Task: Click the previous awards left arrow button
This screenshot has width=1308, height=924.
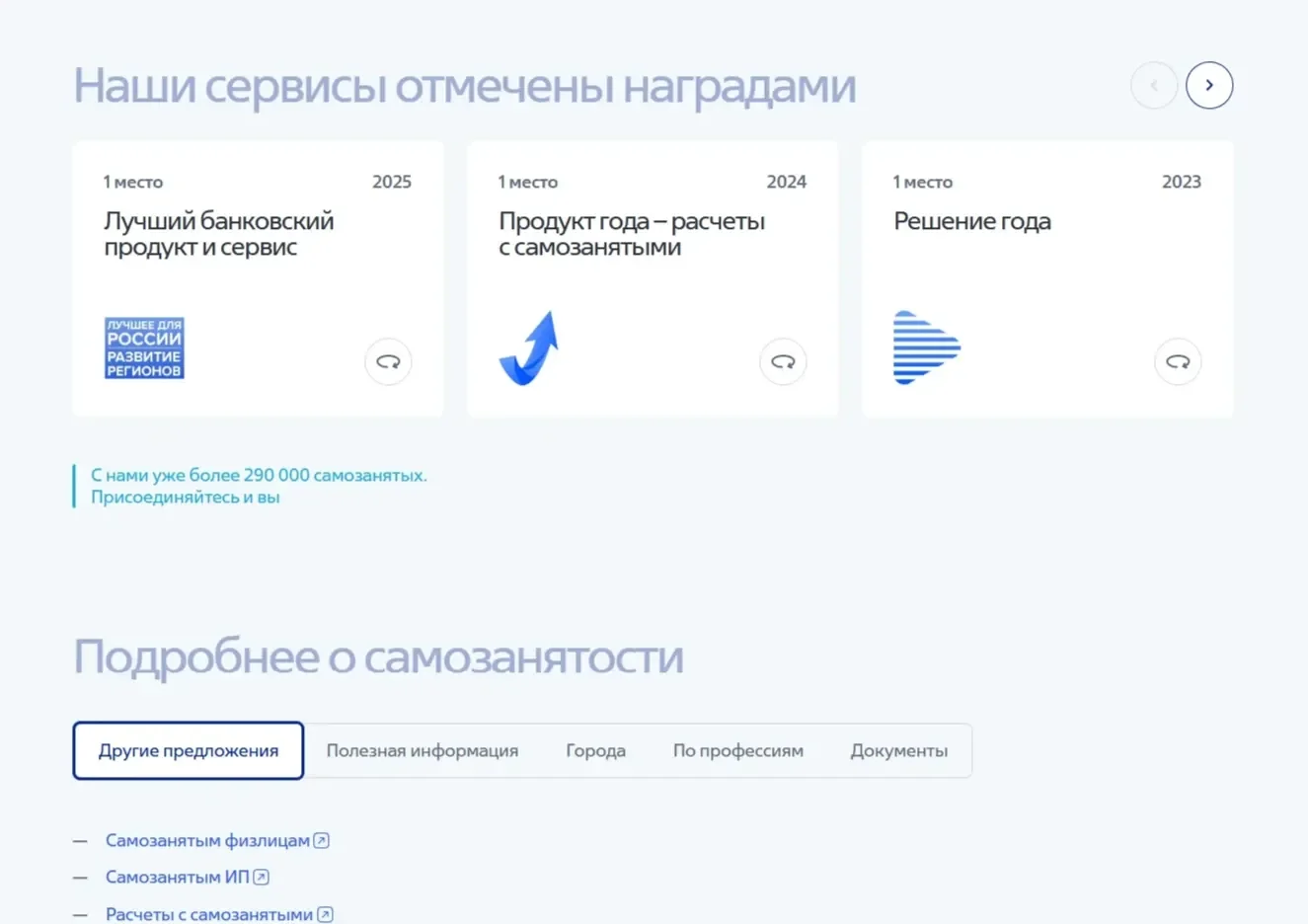Action: click(1154, 85)
